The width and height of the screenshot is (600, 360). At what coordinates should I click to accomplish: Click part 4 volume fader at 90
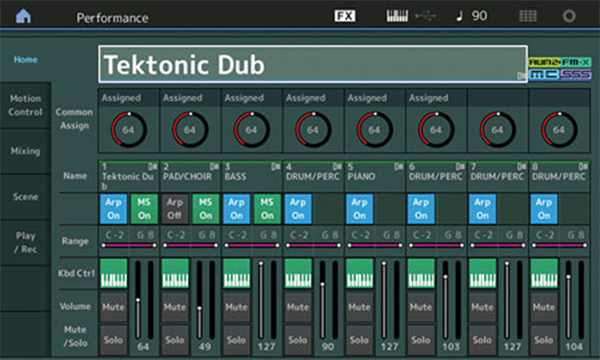pyautogui.click(x=323, y=300)
